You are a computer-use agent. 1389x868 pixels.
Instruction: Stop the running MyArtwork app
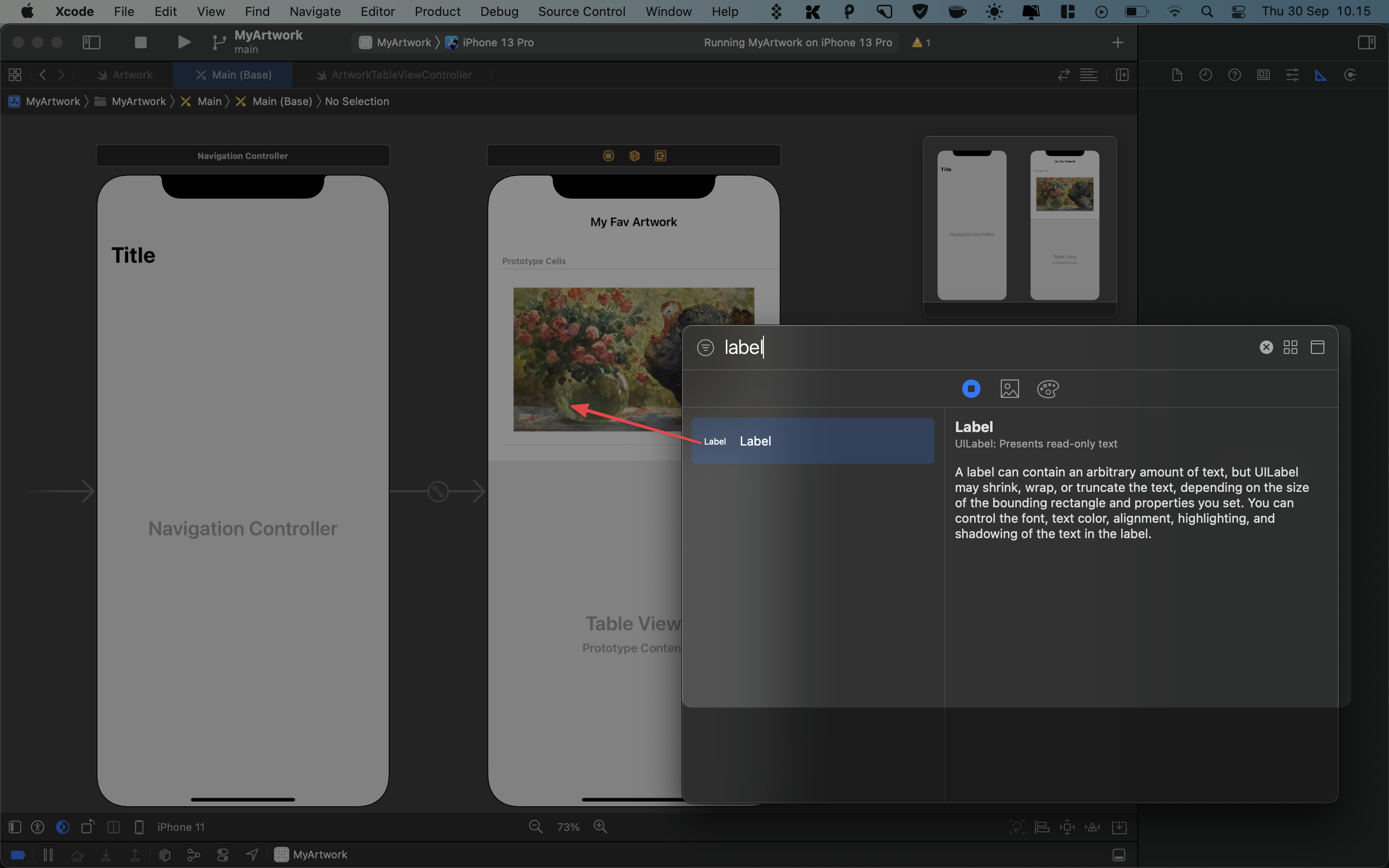point(141,42)
